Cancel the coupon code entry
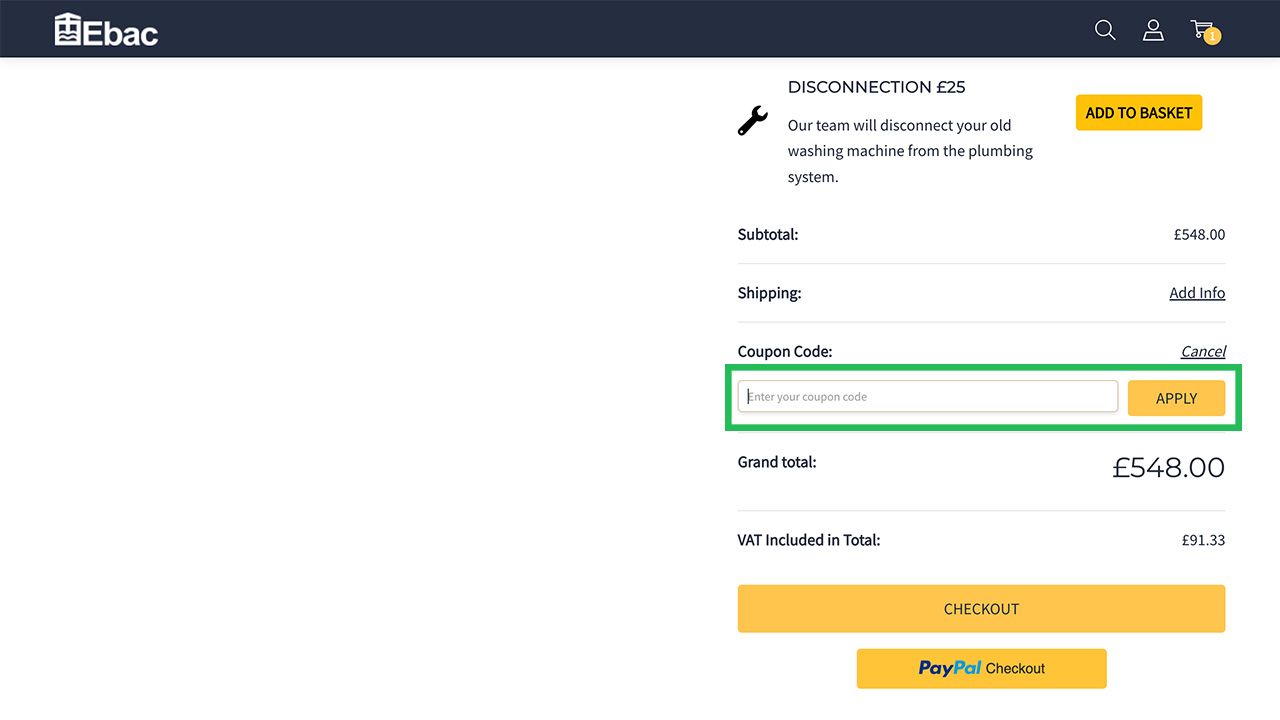 (x=1202, y=351)
